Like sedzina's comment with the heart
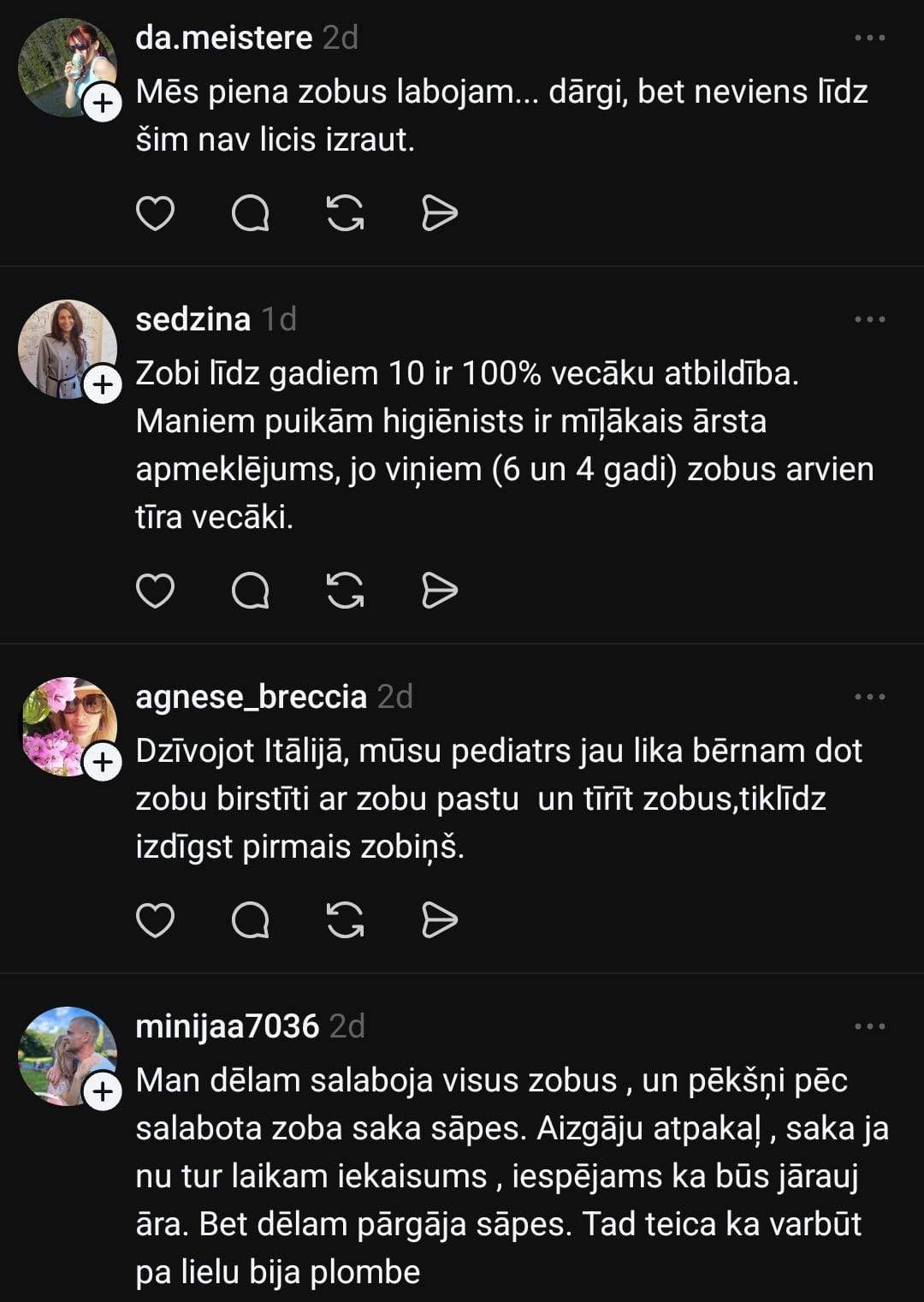Screen dimensions: 924x1302 155,591
